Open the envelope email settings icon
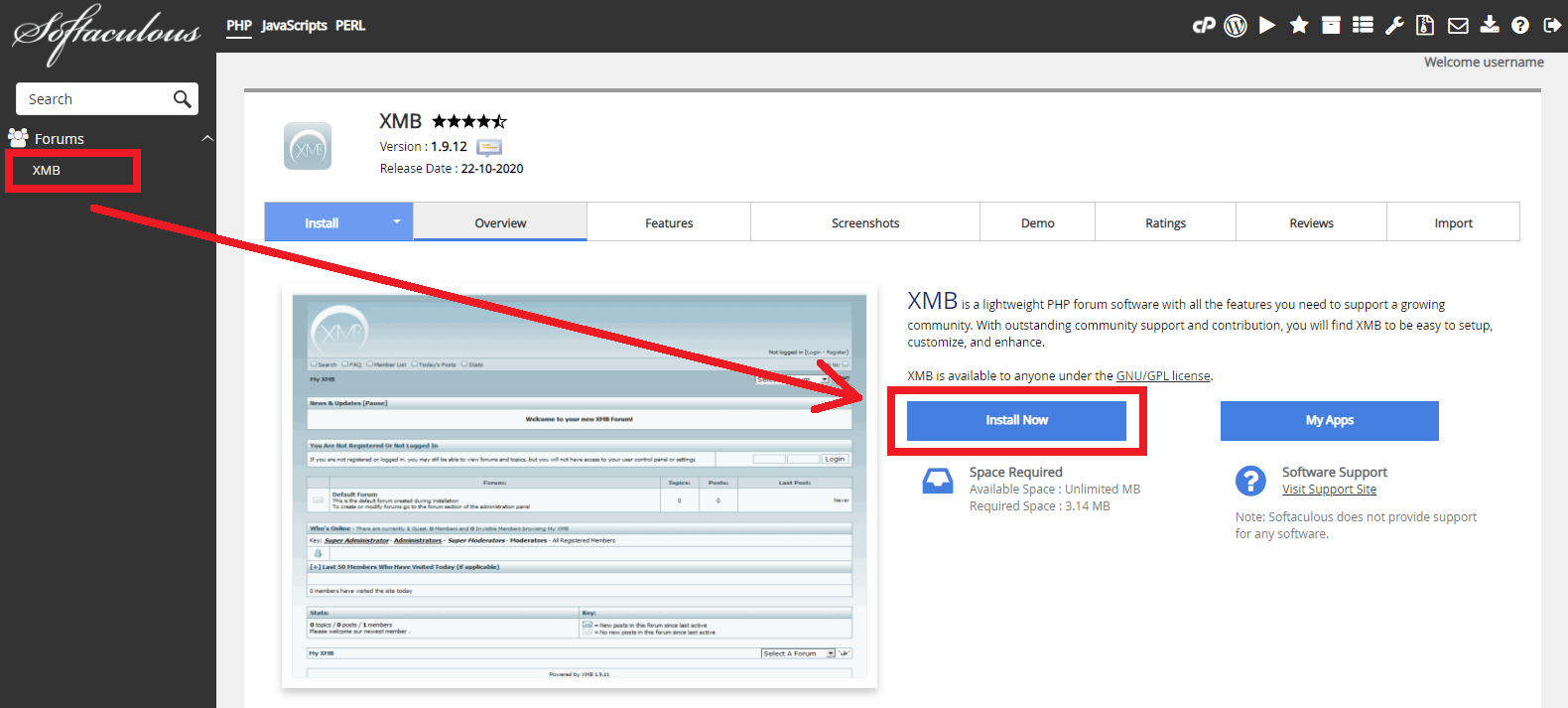The height and width of the screenshot is (708, 1568). pyautogui.click(x=1458, y=26)
